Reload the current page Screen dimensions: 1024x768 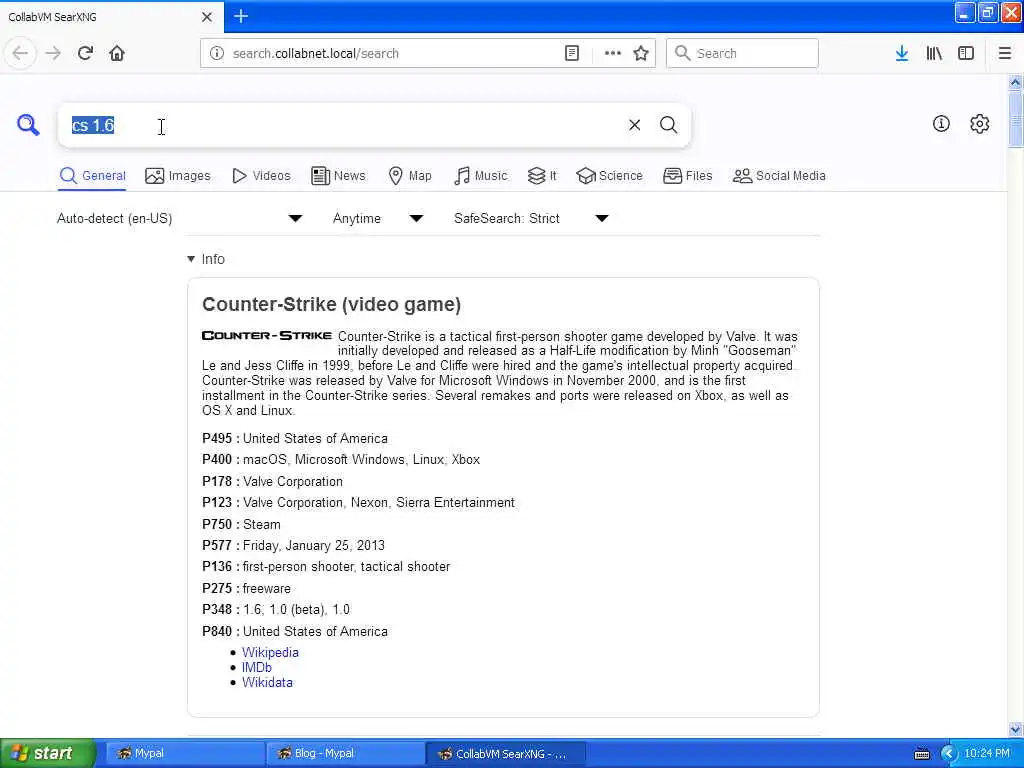pyautogui.click(x=85, y=53)
